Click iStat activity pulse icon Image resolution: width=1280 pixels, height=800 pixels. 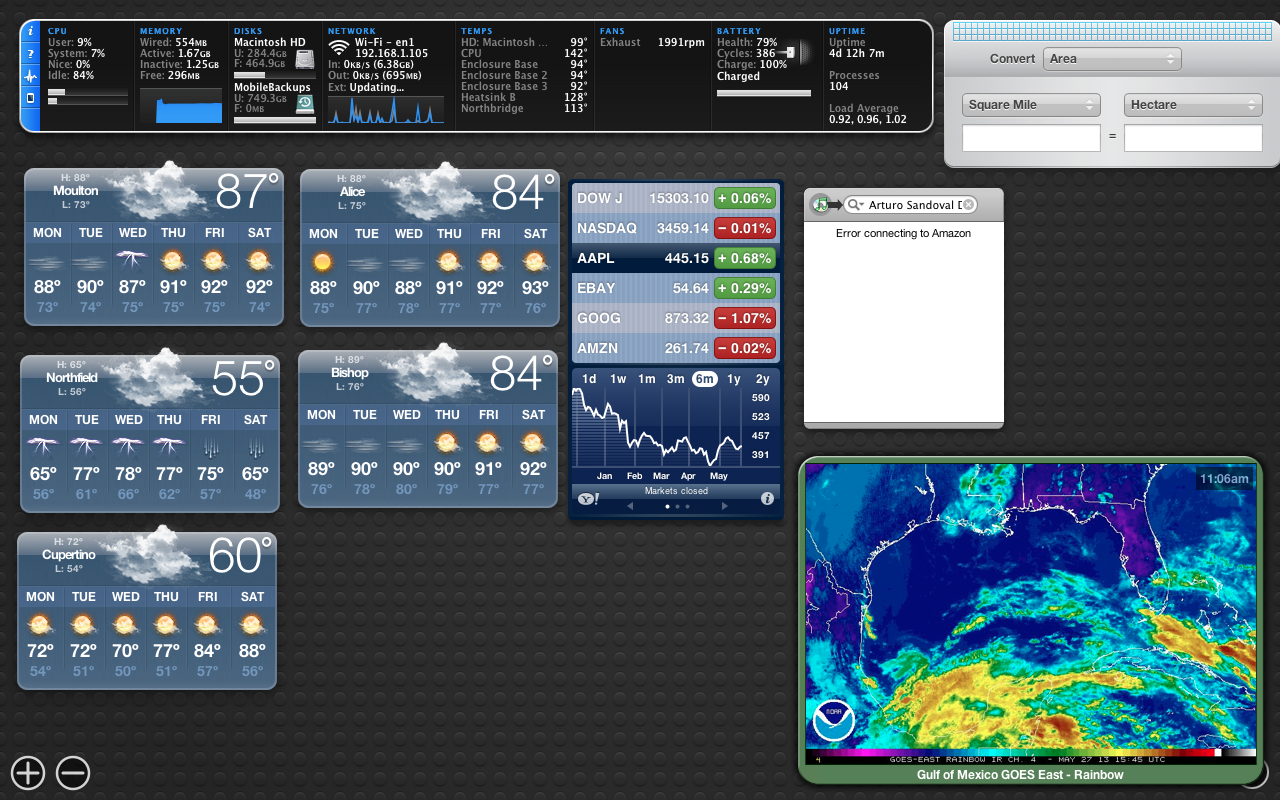[30, 77]
